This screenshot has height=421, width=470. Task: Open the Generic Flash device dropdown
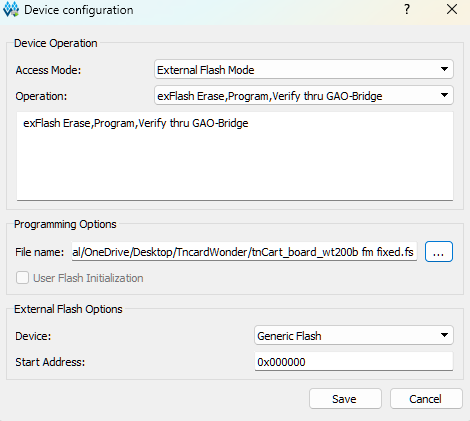354,335
